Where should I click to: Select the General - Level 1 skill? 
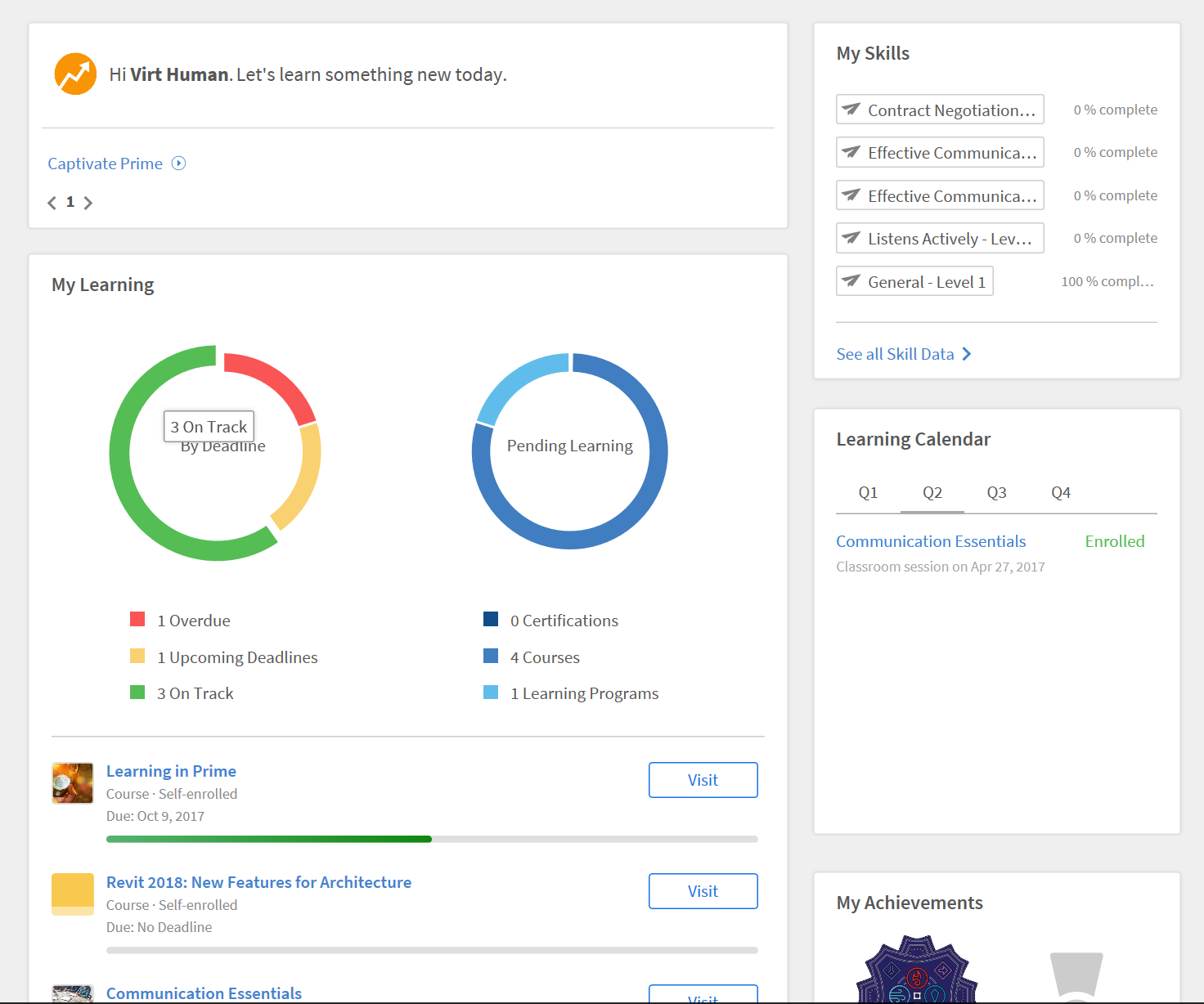pos(914,281)
